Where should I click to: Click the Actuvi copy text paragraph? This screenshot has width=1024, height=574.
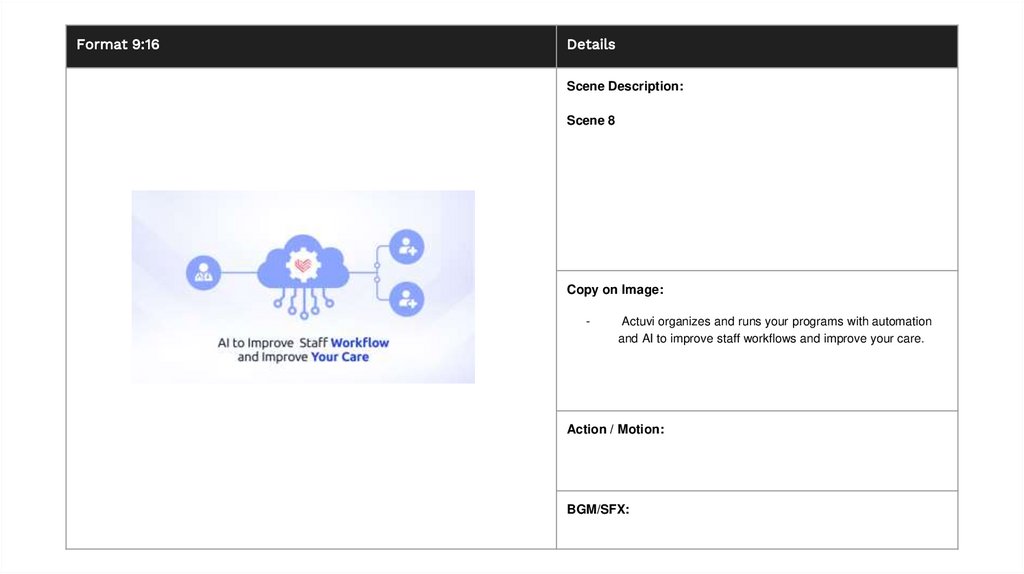click(771, 330)
